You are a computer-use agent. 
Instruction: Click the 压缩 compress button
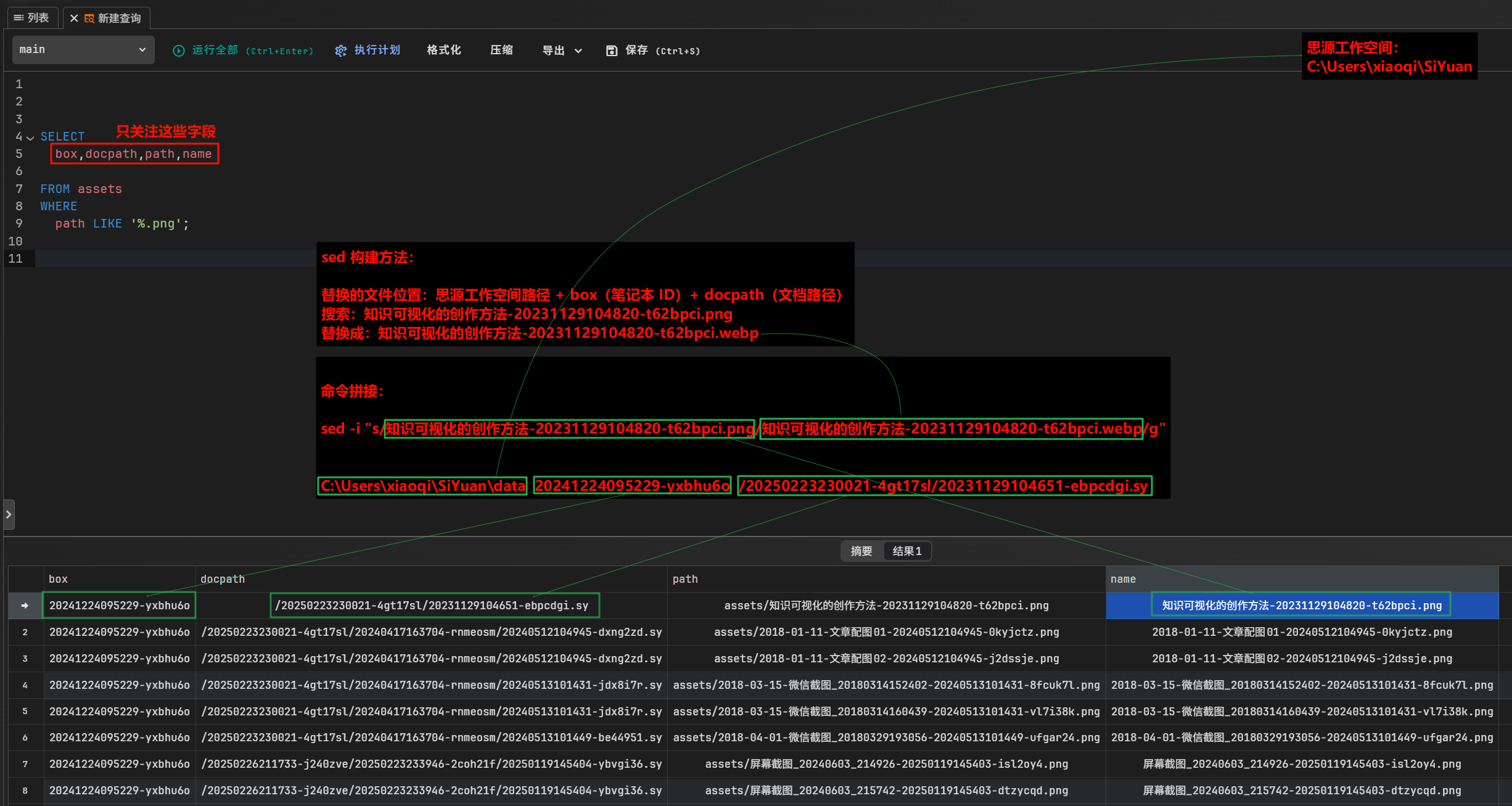pos(501,50)
